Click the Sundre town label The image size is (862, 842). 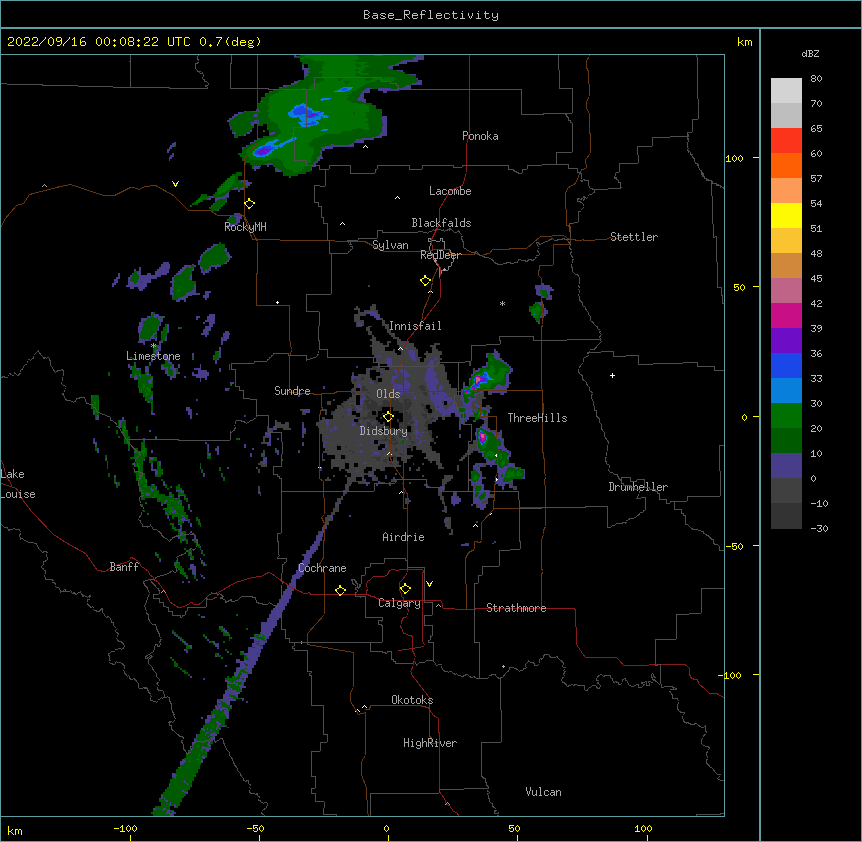click(x=292, y=391)
